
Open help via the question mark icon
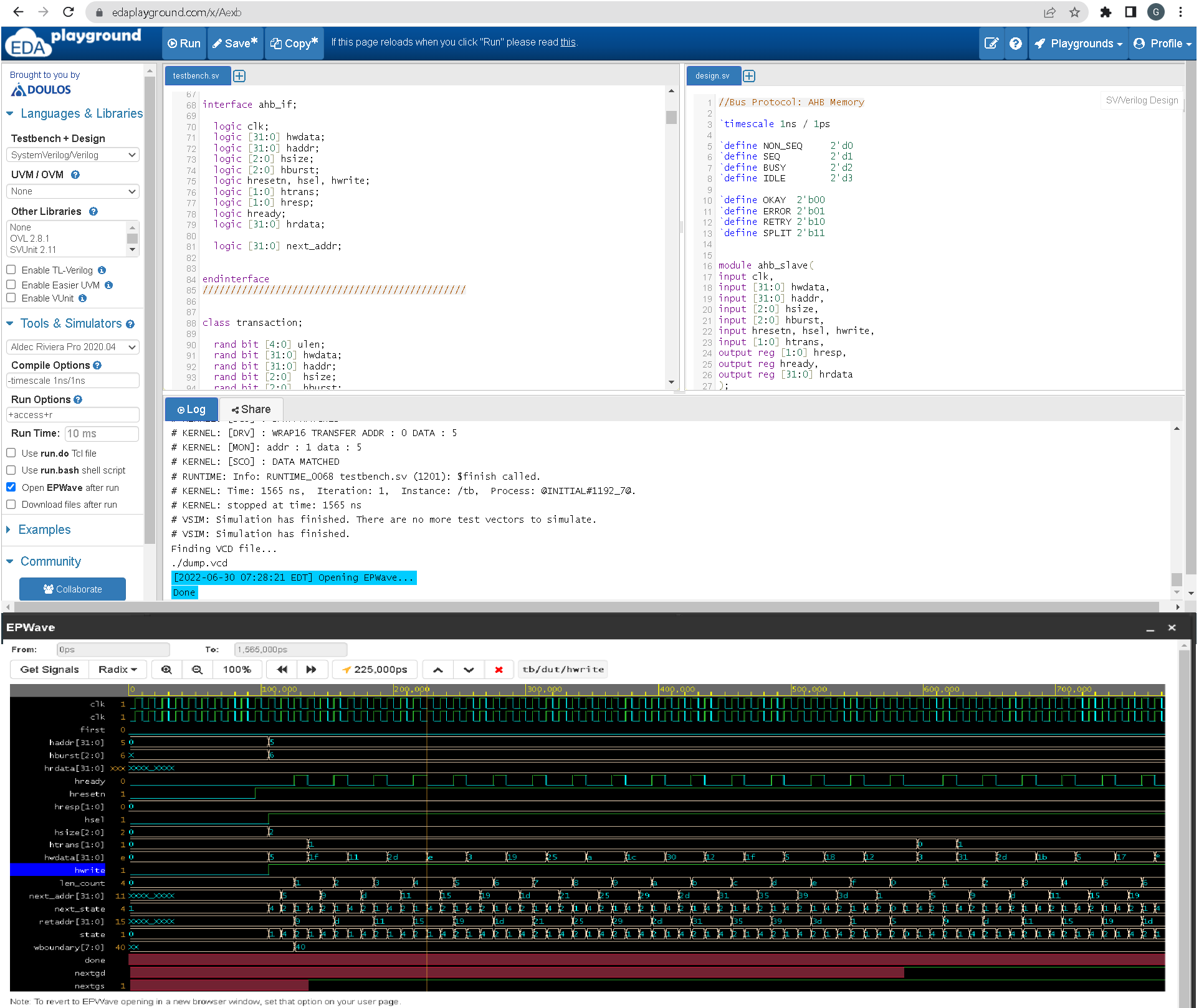click(x=1016, y=43)
